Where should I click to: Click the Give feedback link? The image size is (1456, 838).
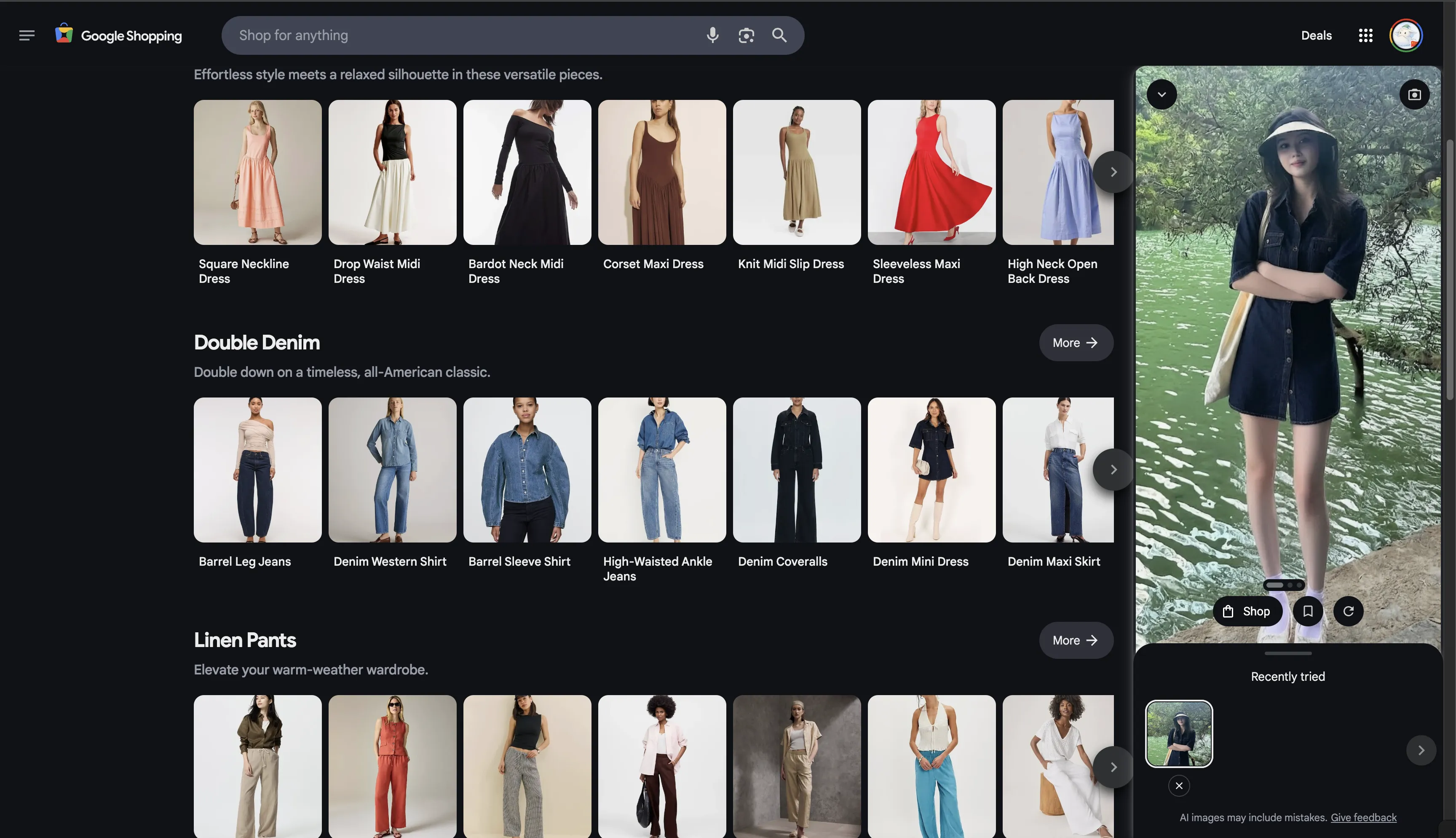(x=1363, y=817)
